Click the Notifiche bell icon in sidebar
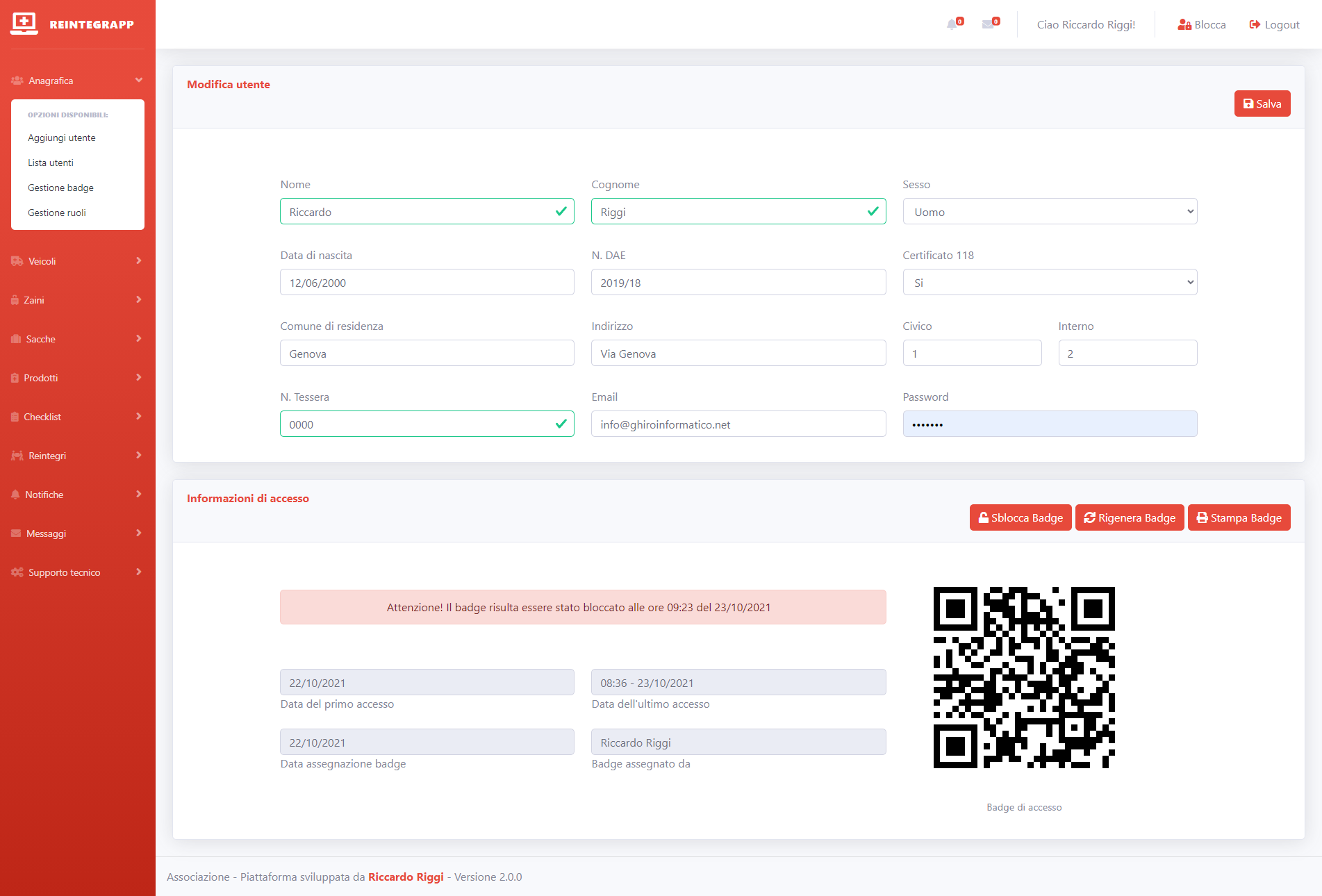The width and height of the screenshot is (1322, 896). [x=15, y=495]
